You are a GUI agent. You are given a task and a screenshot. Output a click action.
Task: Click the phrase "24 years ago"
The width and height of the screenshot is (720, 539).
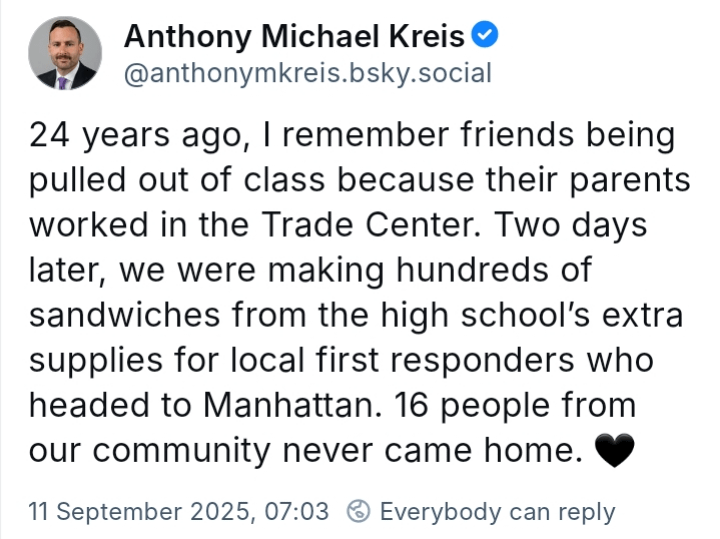pos(141,136)
